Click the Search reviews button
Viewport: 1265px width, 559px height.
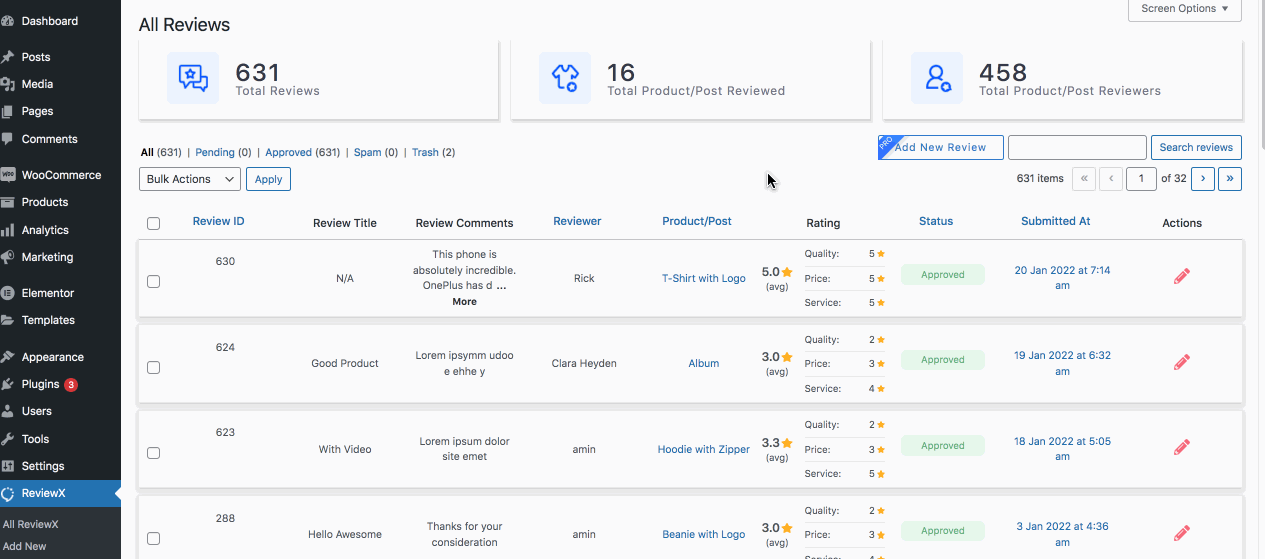[x=1196, y=147]
